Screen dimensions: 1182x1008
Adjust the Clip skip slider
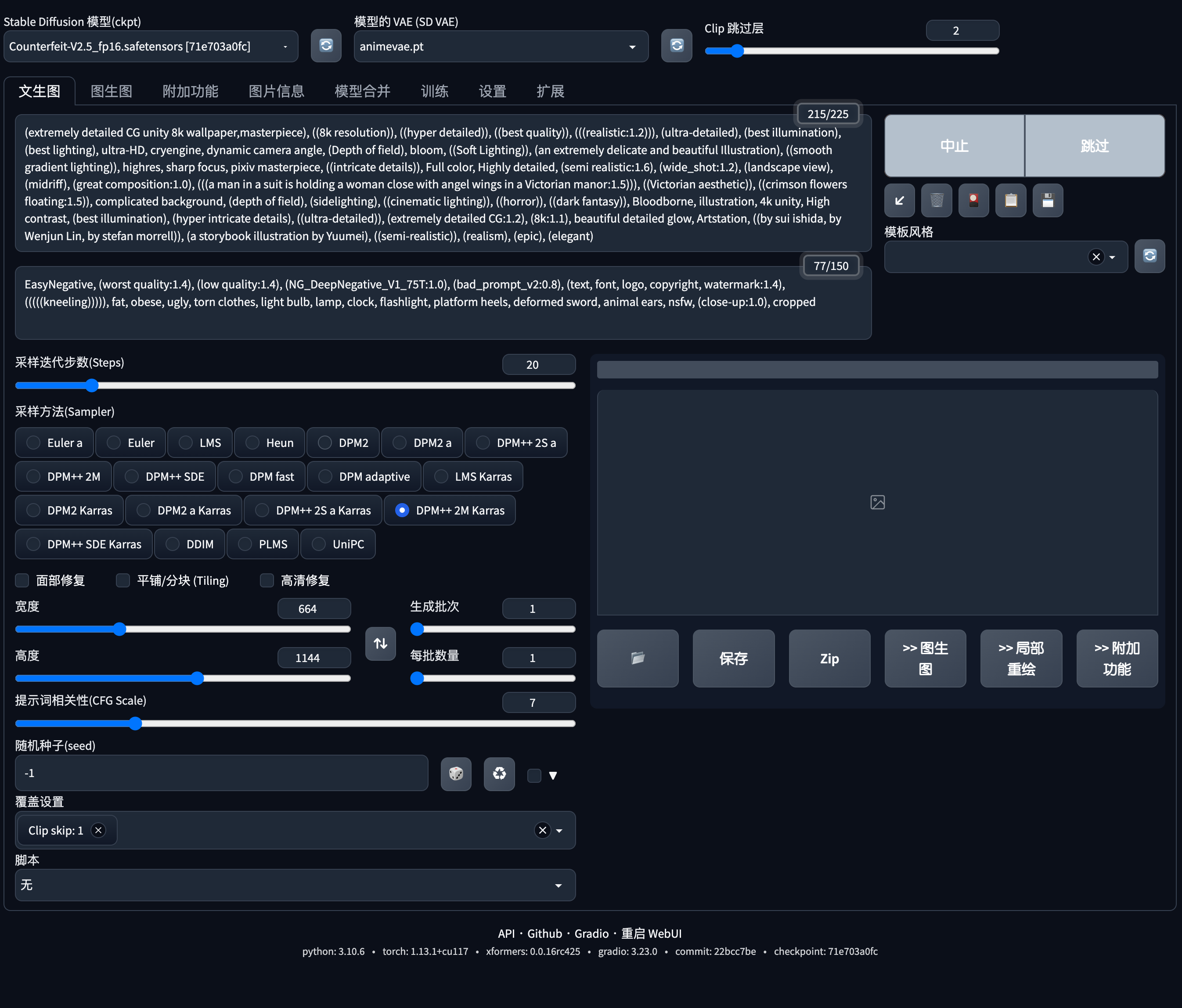tap(852, 51)
